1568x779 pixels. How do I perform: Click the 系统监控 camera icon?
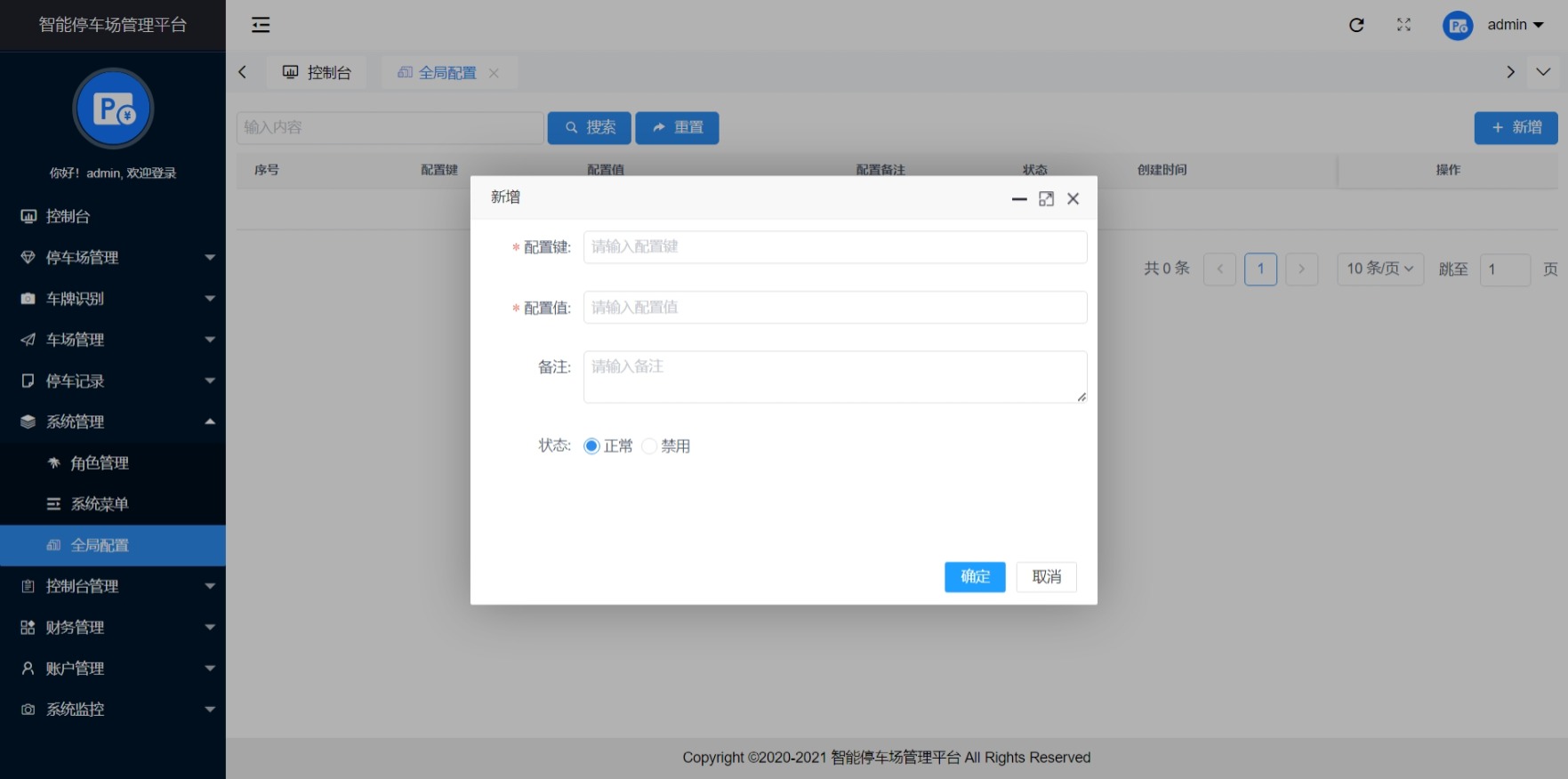28,710
